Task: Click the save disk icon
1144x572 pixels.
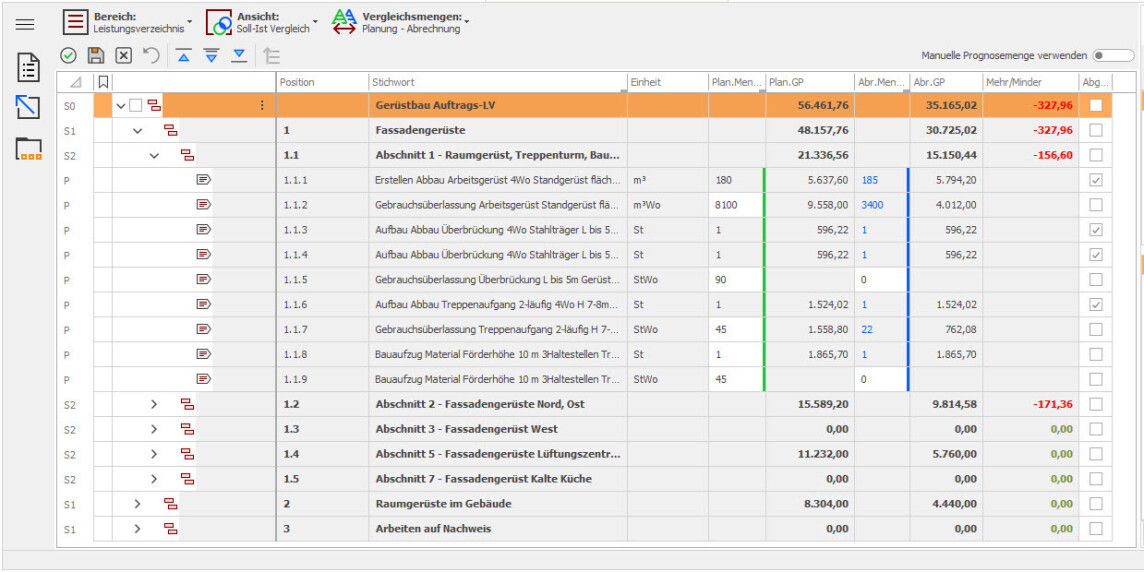Action: click(x=96, y=56)
